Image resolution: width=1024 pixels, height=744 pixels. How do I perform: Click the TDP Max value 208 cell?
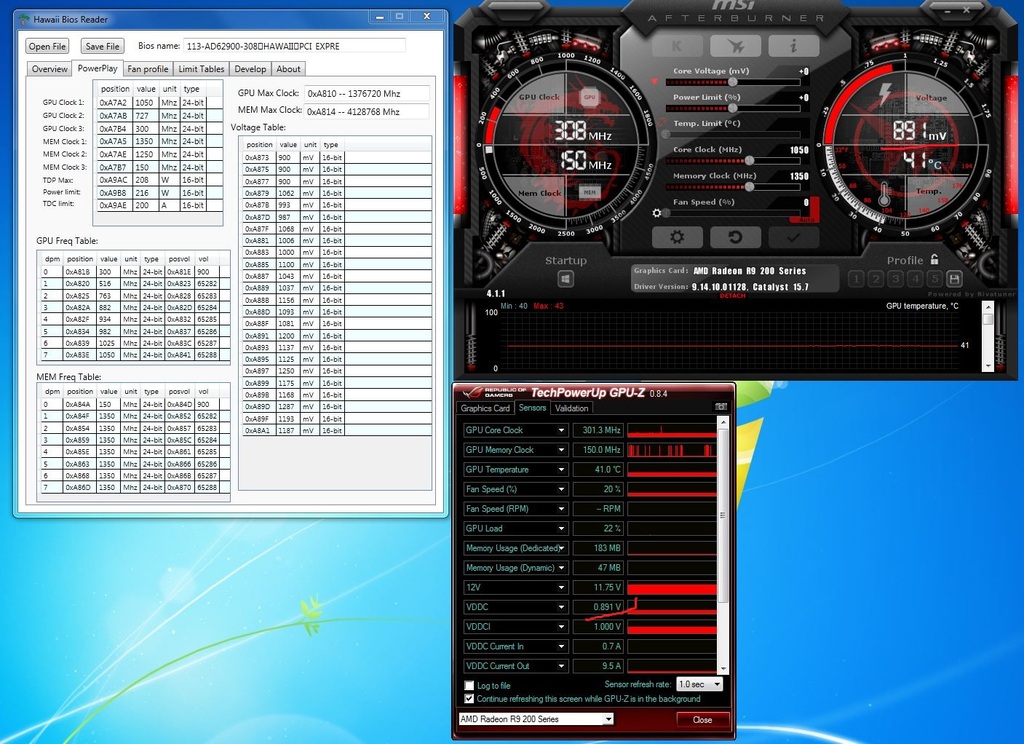point(146,180)
